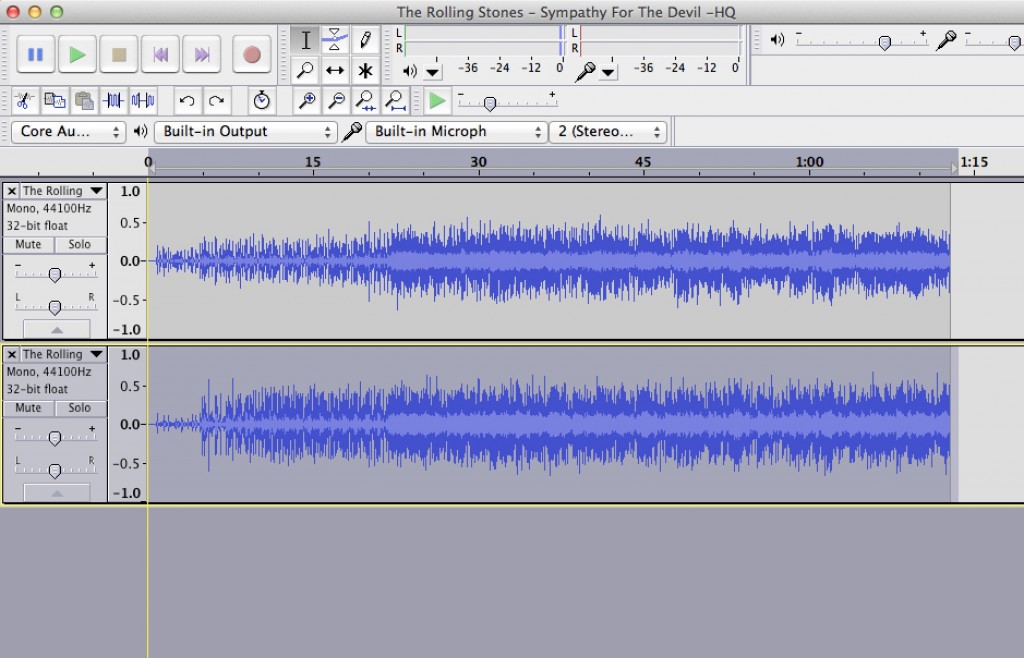Click the speaker icon in the output meter
Image resolution: width=1024 pixels, height=658 pixels.
[x=409, y=71]
